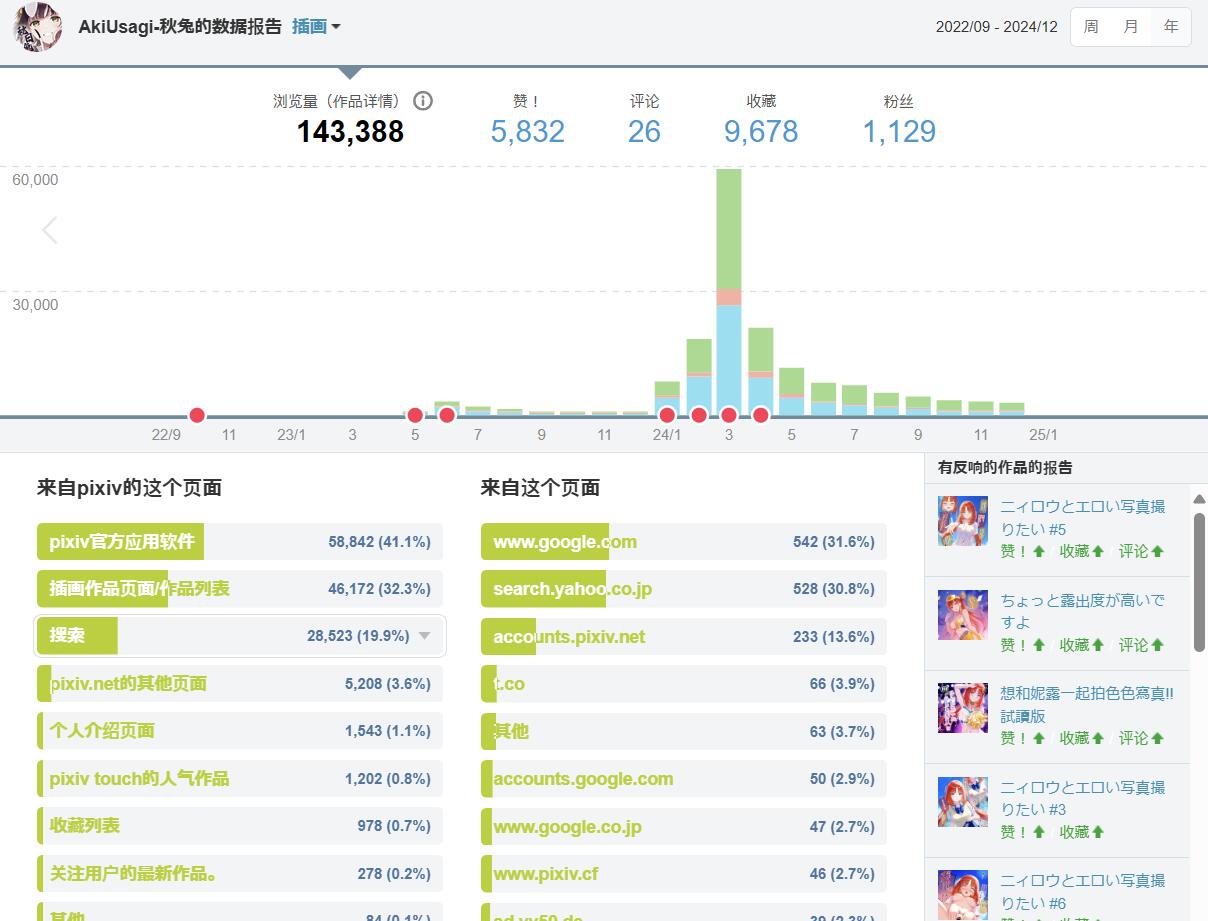Click the pink segment of the tallest bar
Screen dimensions: 1208x921
[729, 297]
